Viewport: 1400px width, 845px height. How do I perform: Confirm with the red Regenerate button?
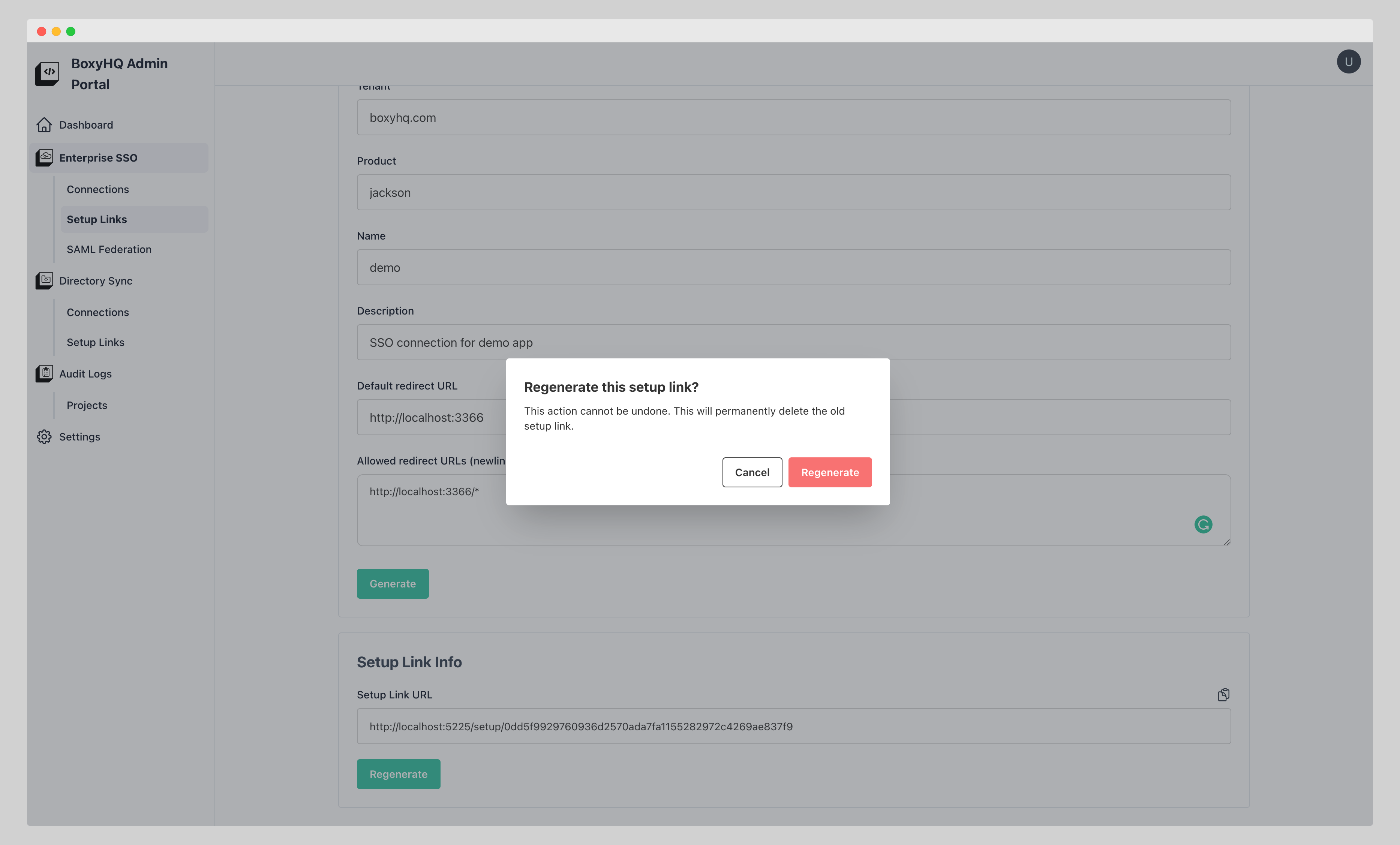[x=830, y=472]
